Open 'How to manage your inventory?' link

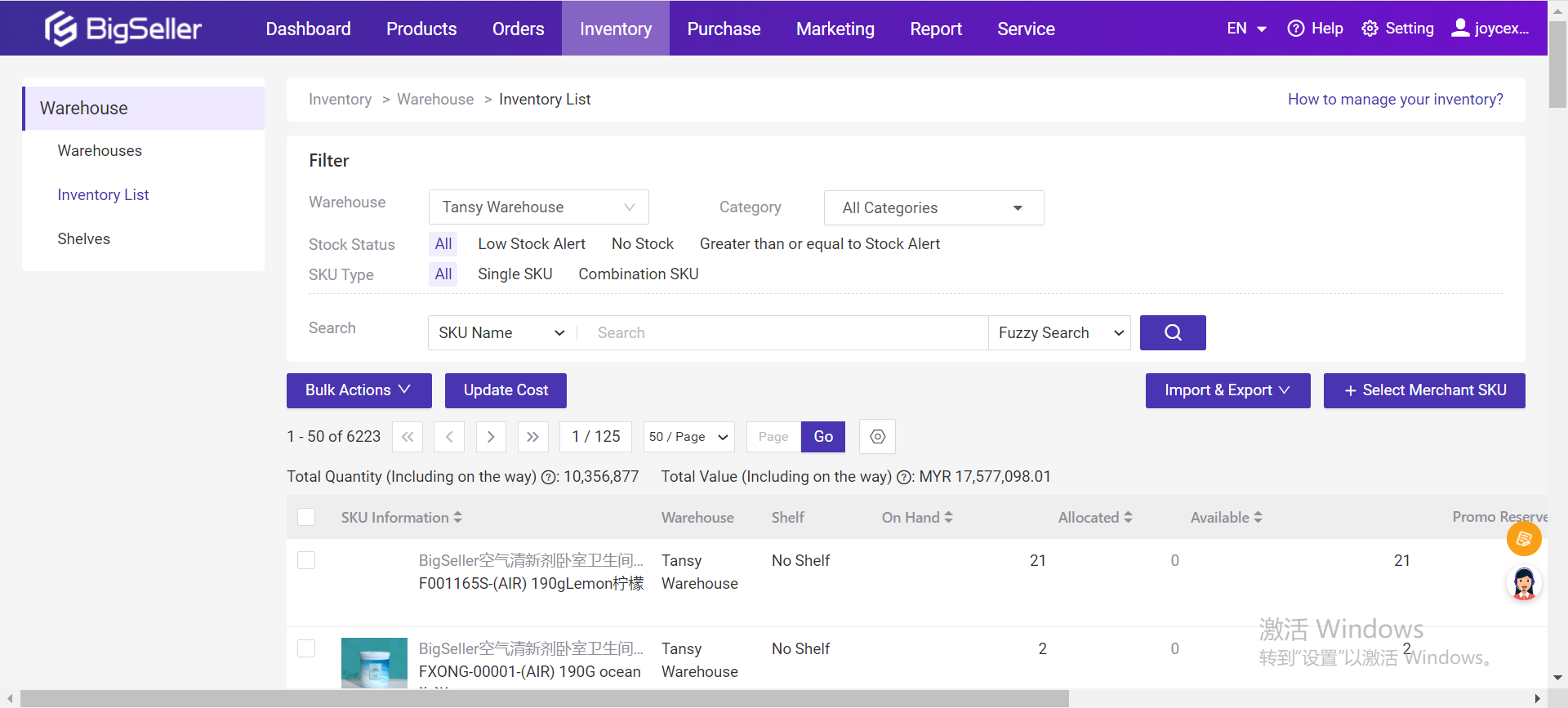tap(1395, 100)
